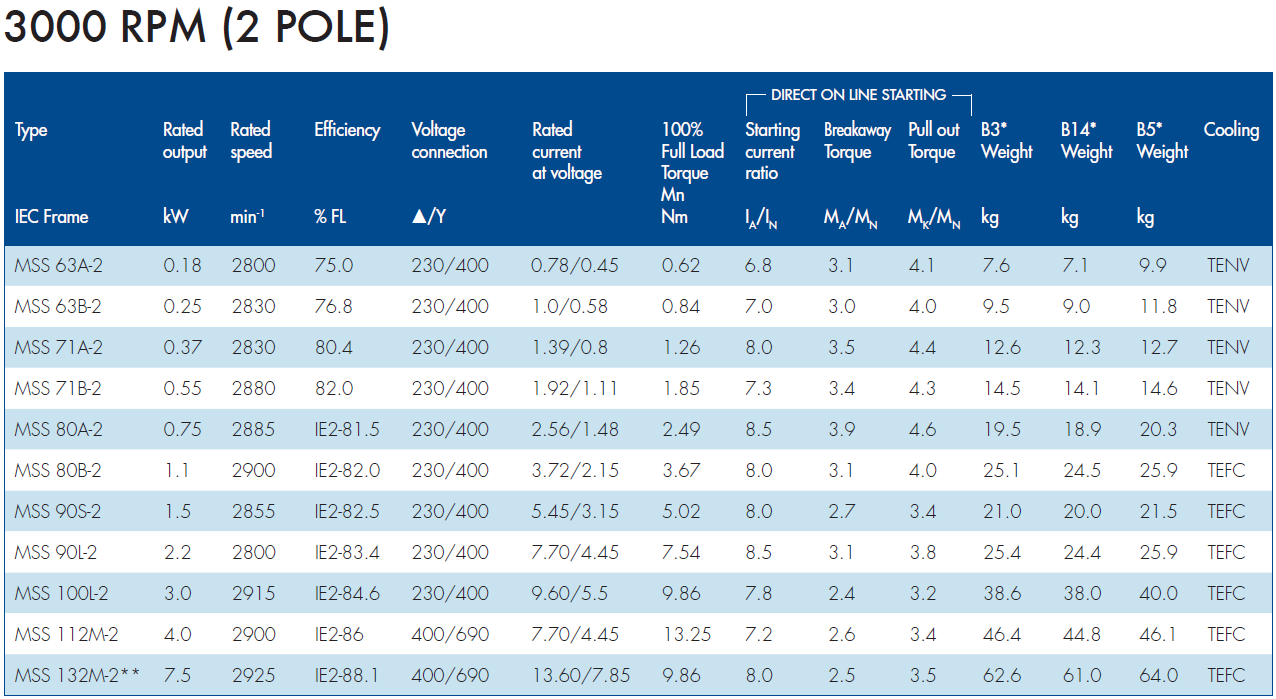Click the rated current value 13.60/7.85
Viewport: 1276px width, 699px height.
(x=581, y=675)
